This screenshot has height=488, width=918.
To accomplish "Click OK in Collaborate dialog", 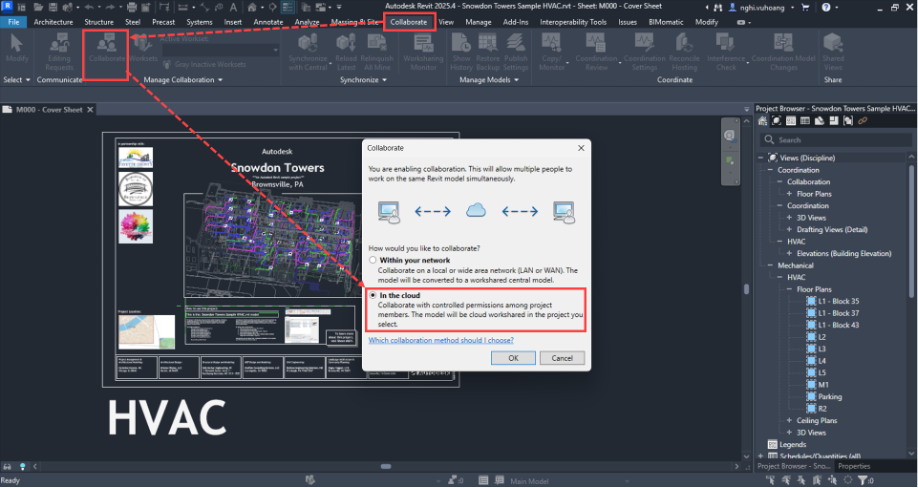I will tap(513, 358).
